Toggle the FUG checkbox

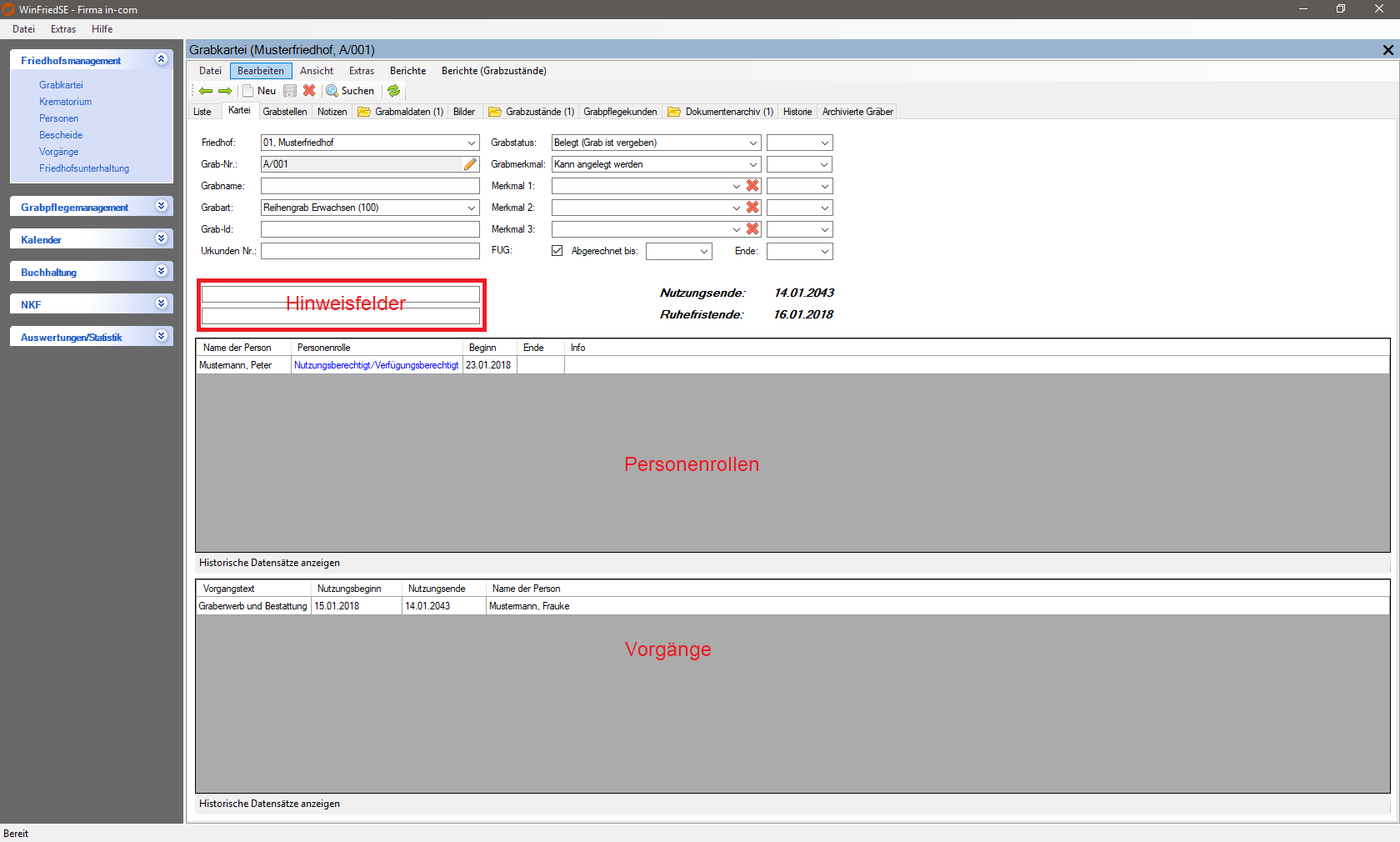coord(557,251)
